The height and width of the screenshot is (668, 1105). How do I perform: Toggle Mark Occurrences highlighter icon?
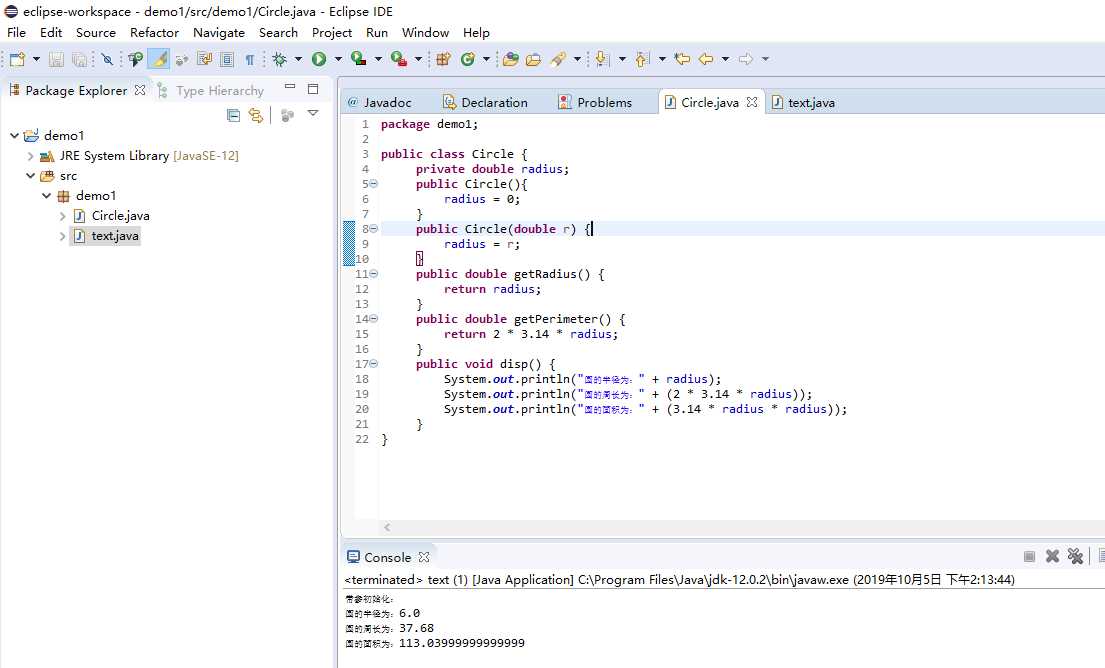[x=159, y=59]
